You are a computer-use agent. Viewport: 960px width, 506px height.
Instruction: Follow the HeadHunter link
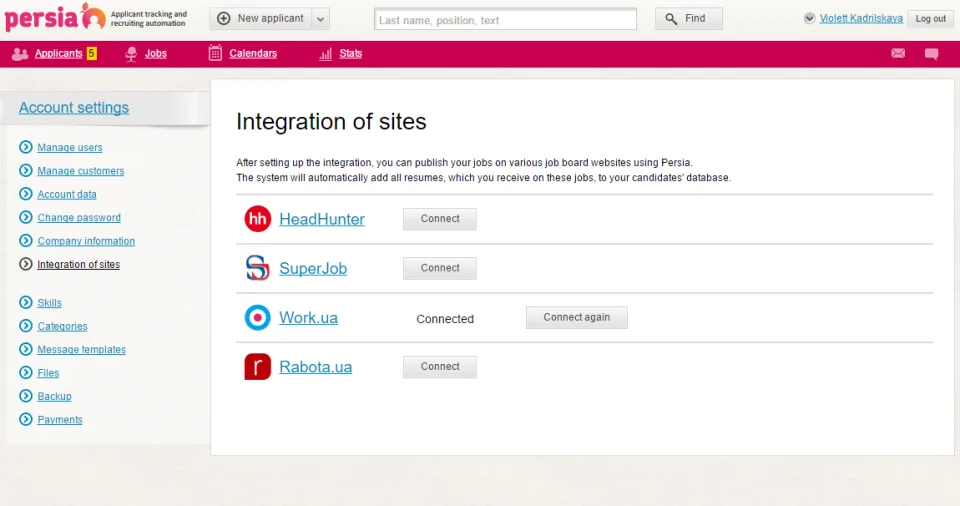click(322, 219)
